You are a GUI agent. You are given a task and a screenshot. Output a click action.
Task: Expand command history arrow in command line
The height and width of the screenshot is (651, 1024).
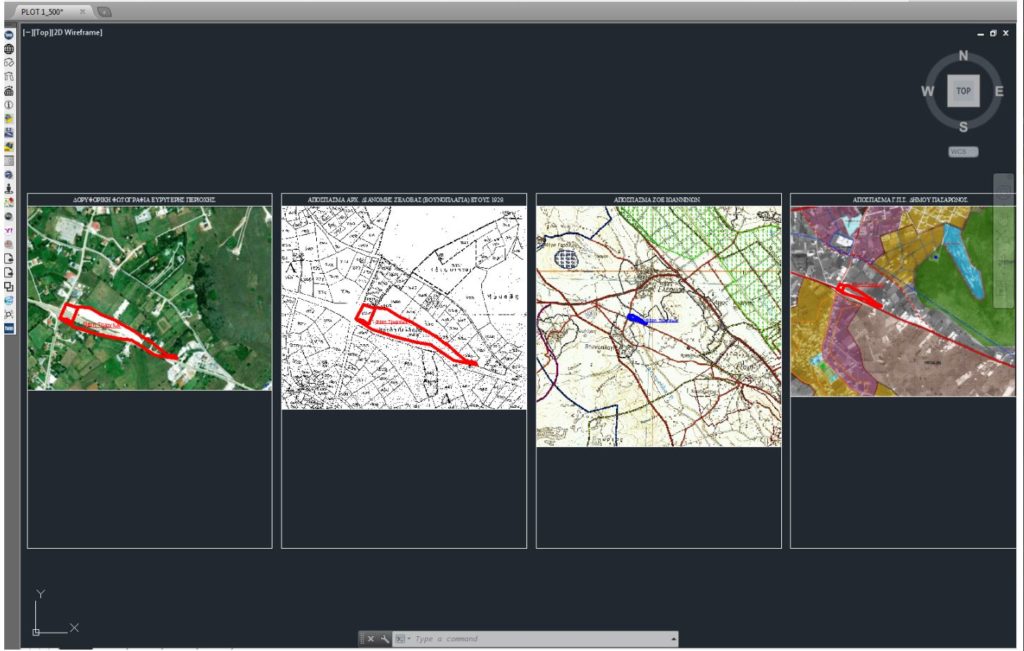pyautogui.click(x=673, y=639)
